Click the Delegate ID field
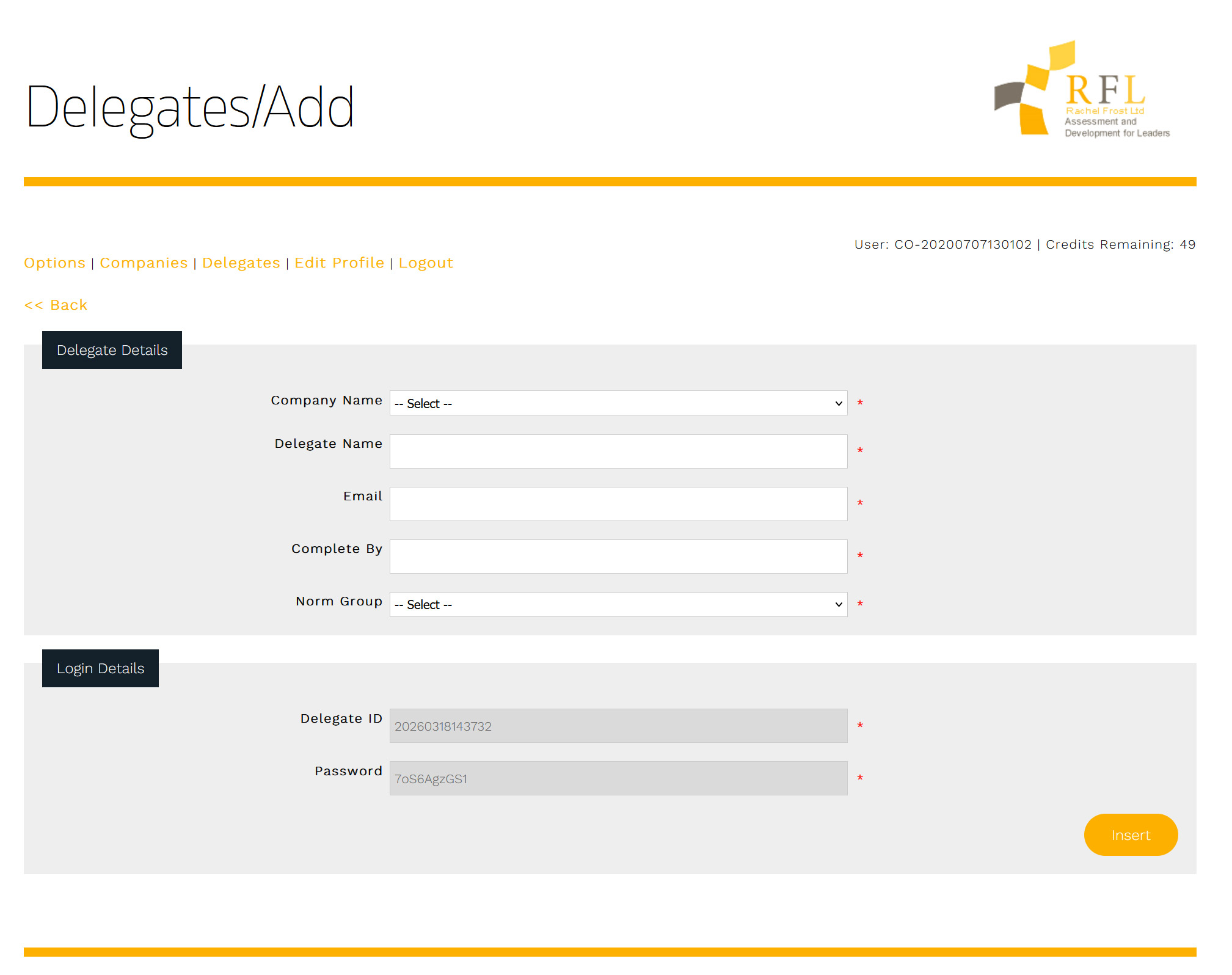The image size is (1232, 975). (618, 726)
